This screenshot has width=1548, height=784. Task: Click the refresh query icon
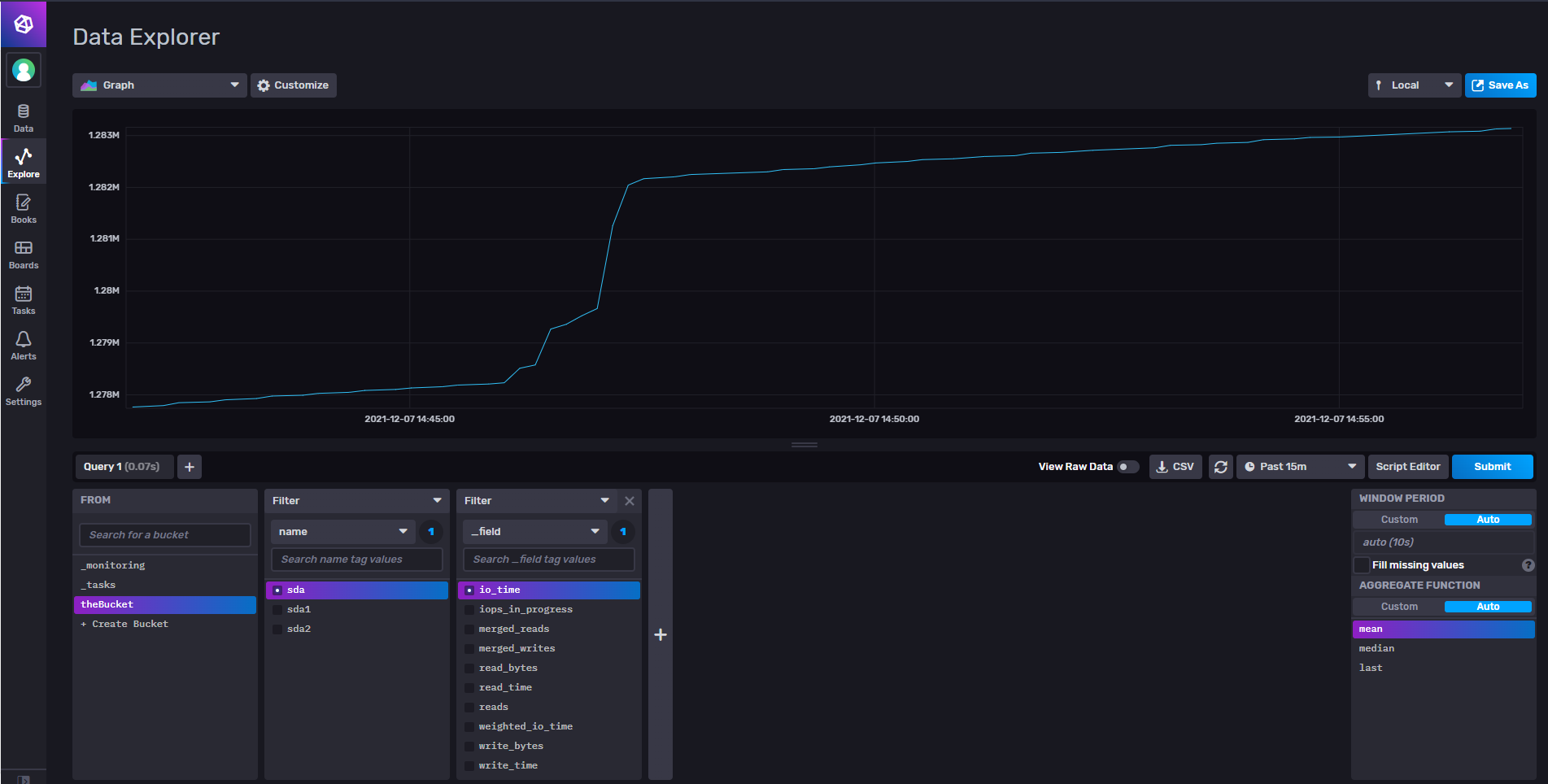tap(1220, 467)
